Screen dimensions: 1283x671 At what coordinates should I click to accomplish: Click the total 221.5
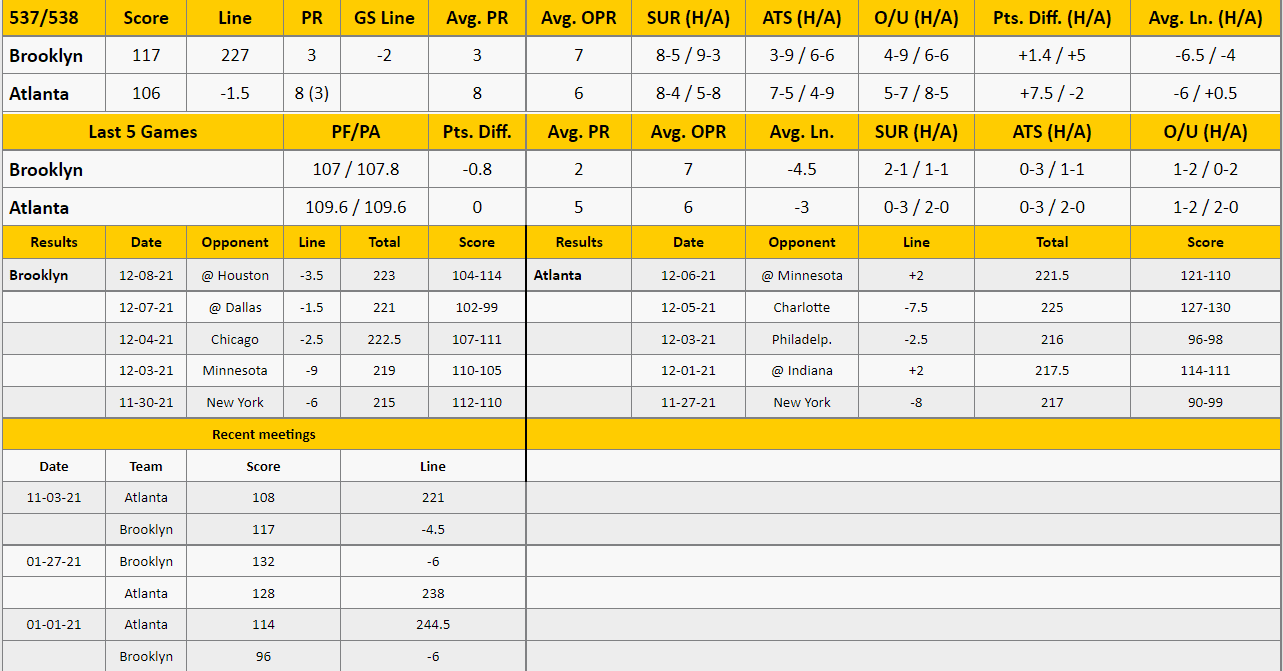point(1052,275)
